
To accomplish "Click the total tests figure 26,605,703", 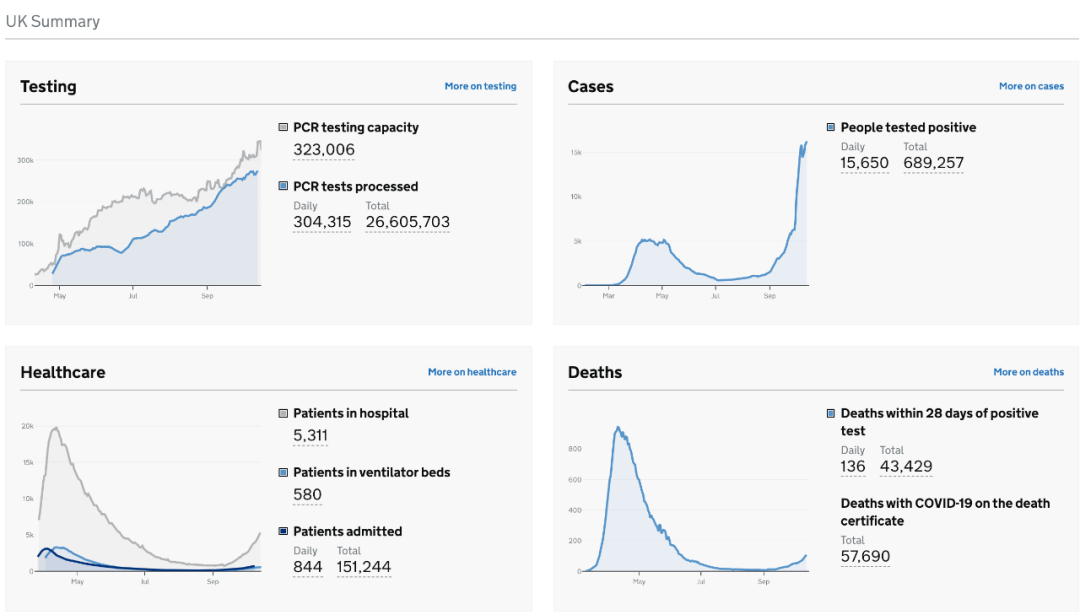I will [x=407, y=222].
